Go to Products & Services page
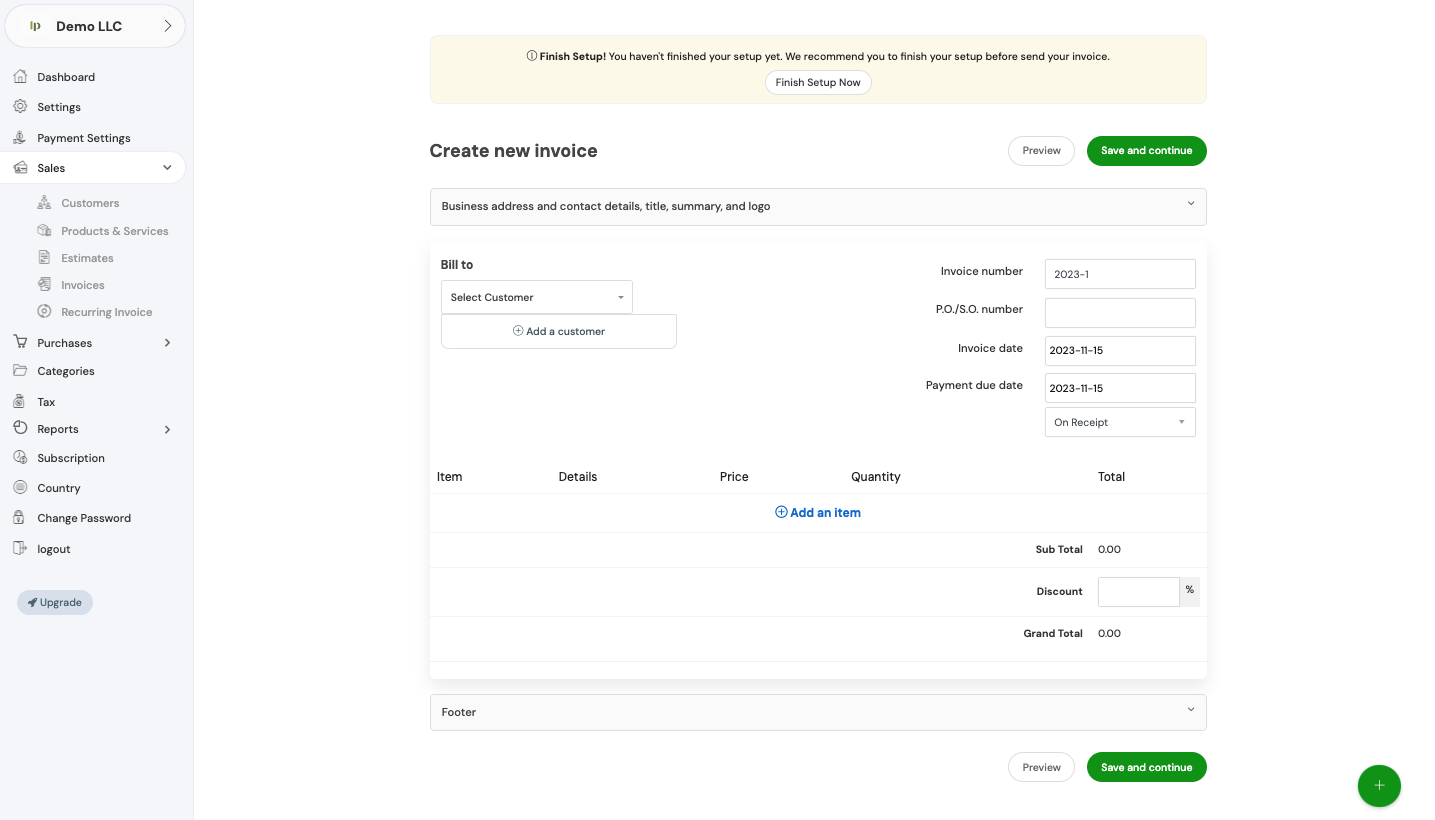This screenshot has height=820, width=1435. click(x=114, y=231)
